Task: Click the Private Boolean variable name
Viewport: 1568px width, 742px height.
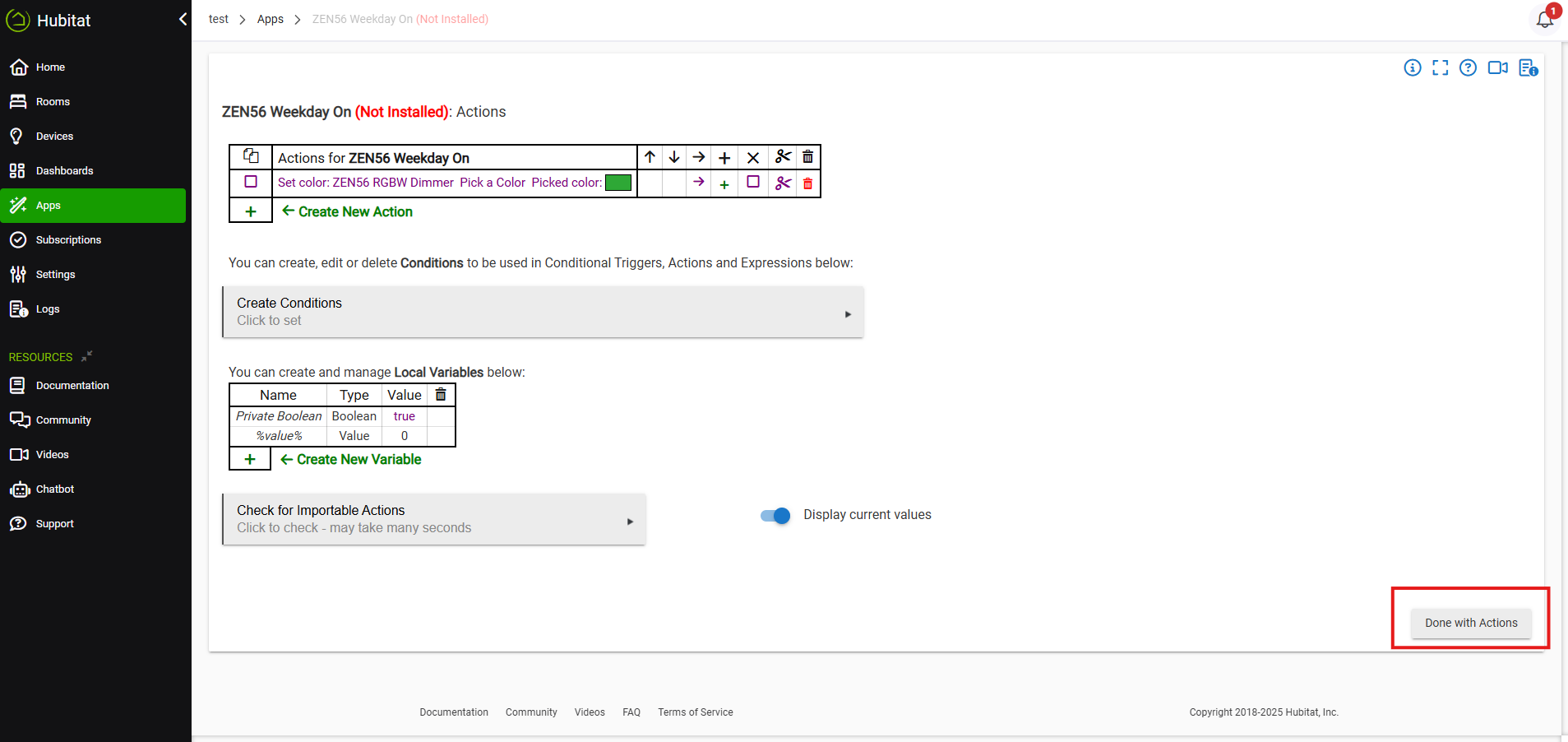Action: (279, 416)
